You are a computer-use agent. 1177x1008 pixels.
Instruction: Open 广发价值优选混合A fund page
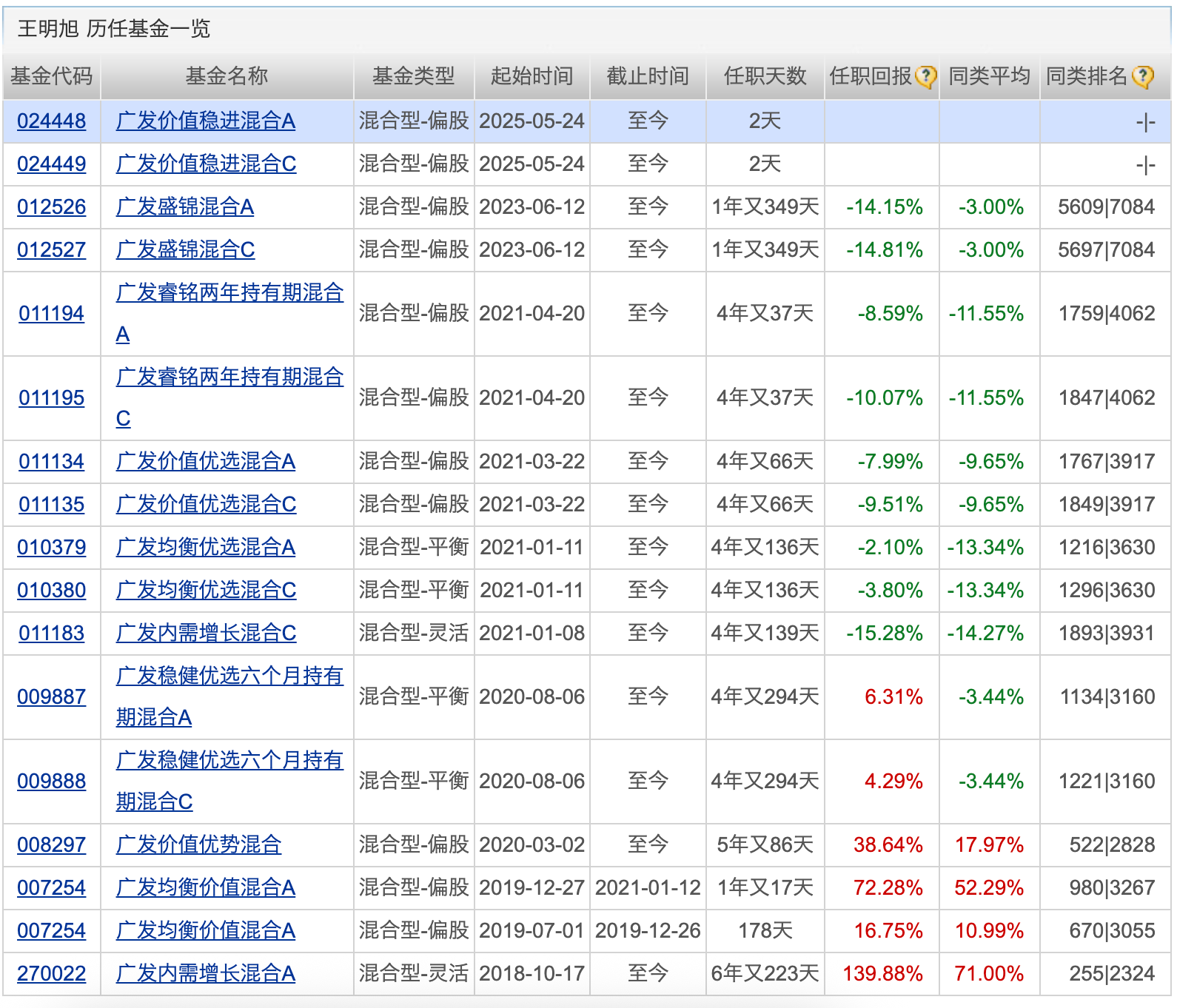(x=206, y=462)
